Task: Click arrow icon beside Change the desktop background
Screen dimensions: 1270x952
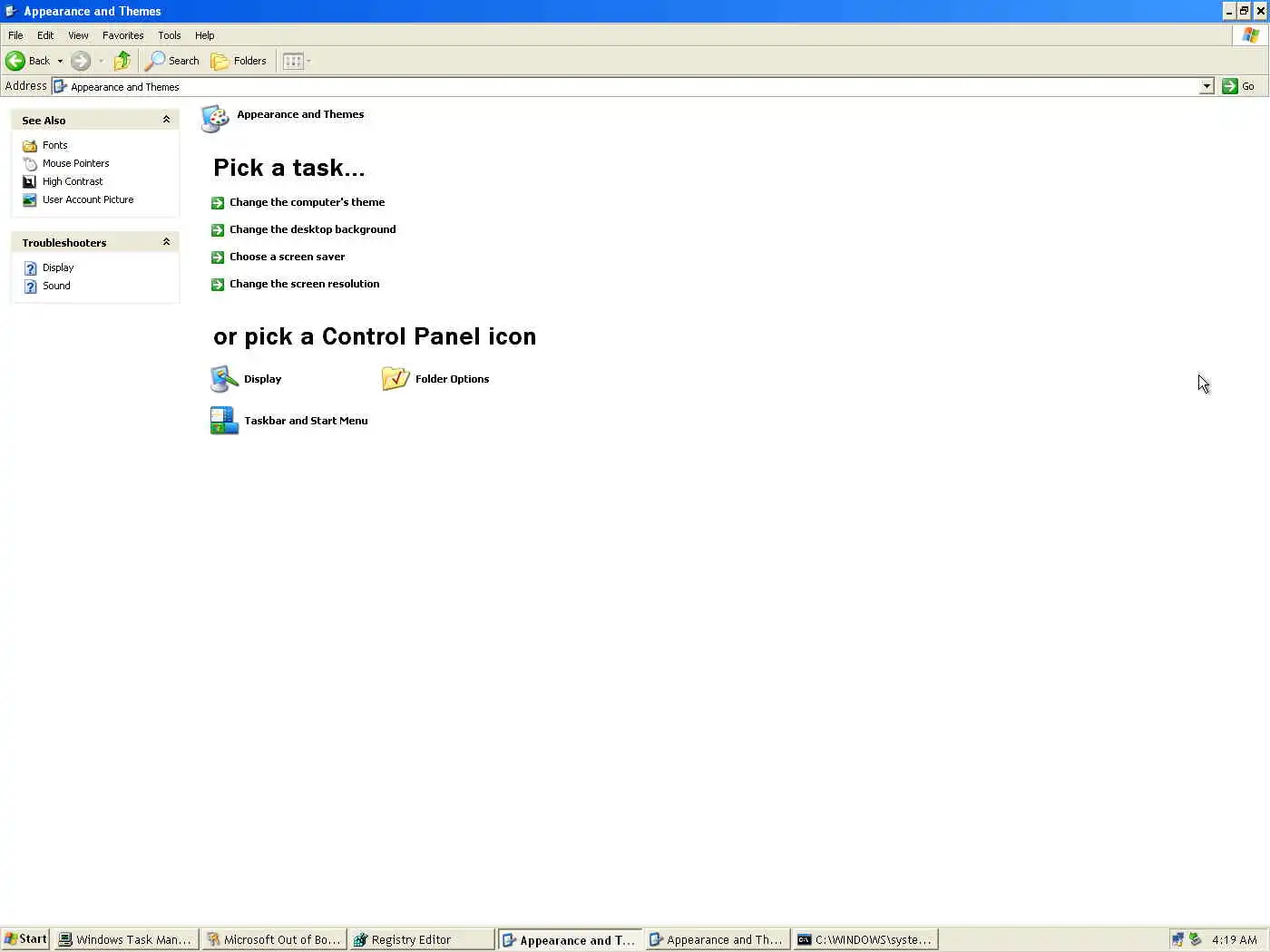Action: [218, 230]
